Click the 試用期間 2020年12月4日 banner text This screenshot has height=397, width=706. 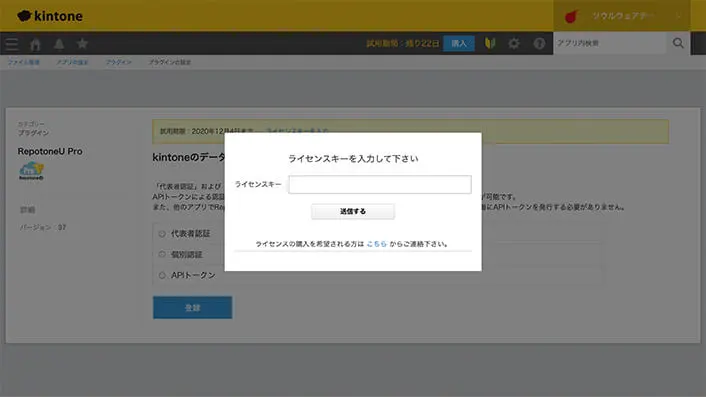tap(207, 131)
